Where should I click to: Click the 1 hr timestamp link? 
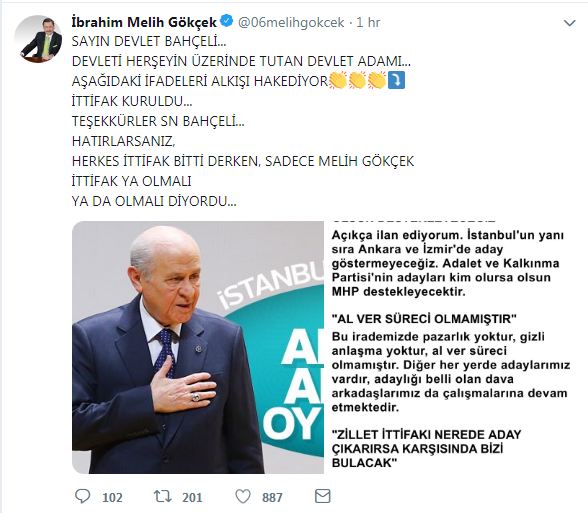368,22
